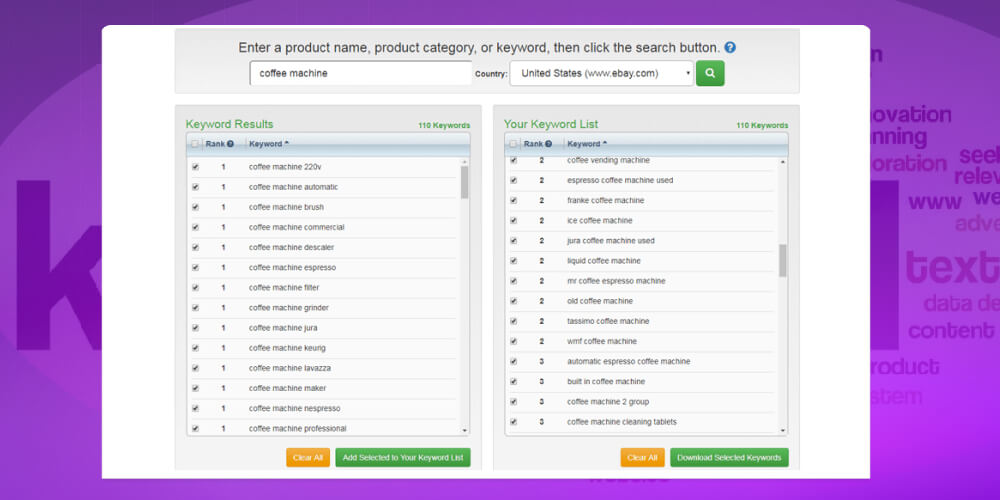Click the Rank column header in Your Keyword List
This screenshot has width=1000, height=500.
click(x=533, y=144)
